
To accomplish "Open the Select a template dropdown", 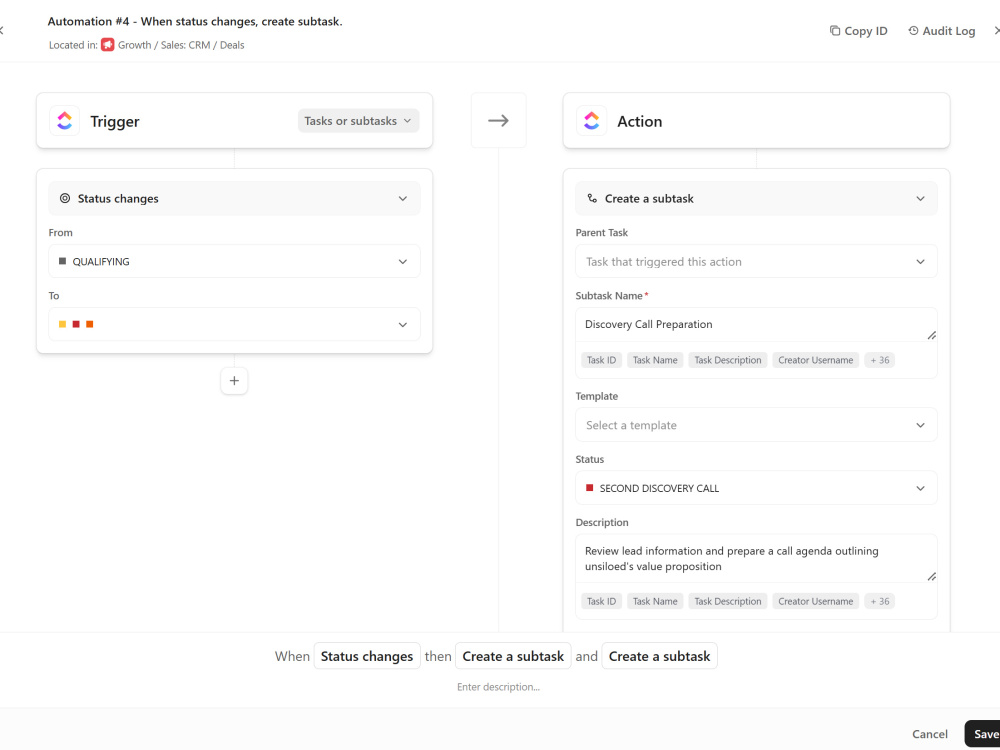I will coord(756,425).
